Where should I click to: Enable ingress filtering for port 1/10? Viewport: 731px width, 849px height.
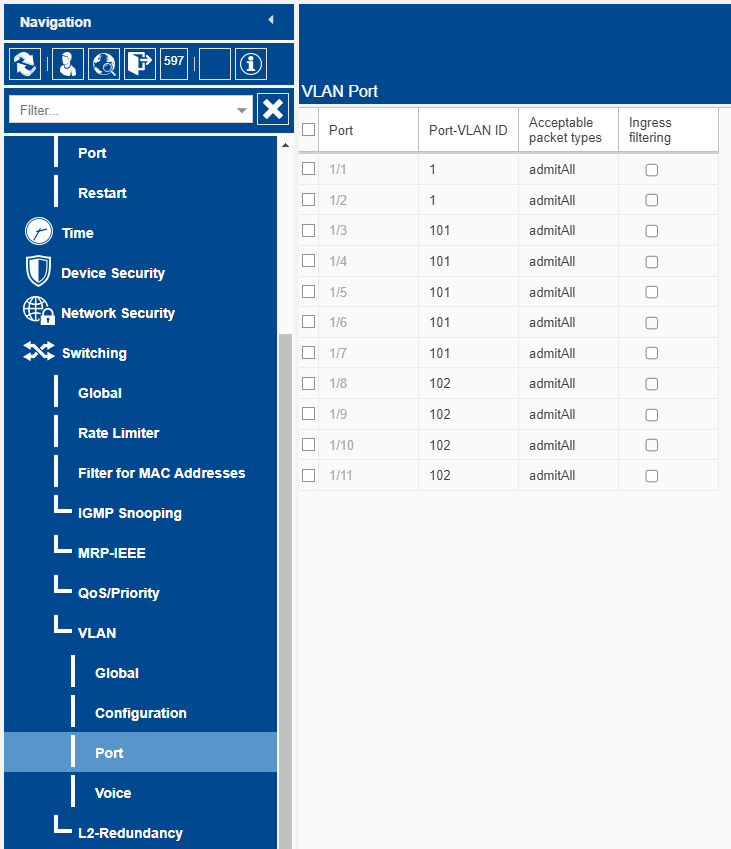(x=652, y=445)
